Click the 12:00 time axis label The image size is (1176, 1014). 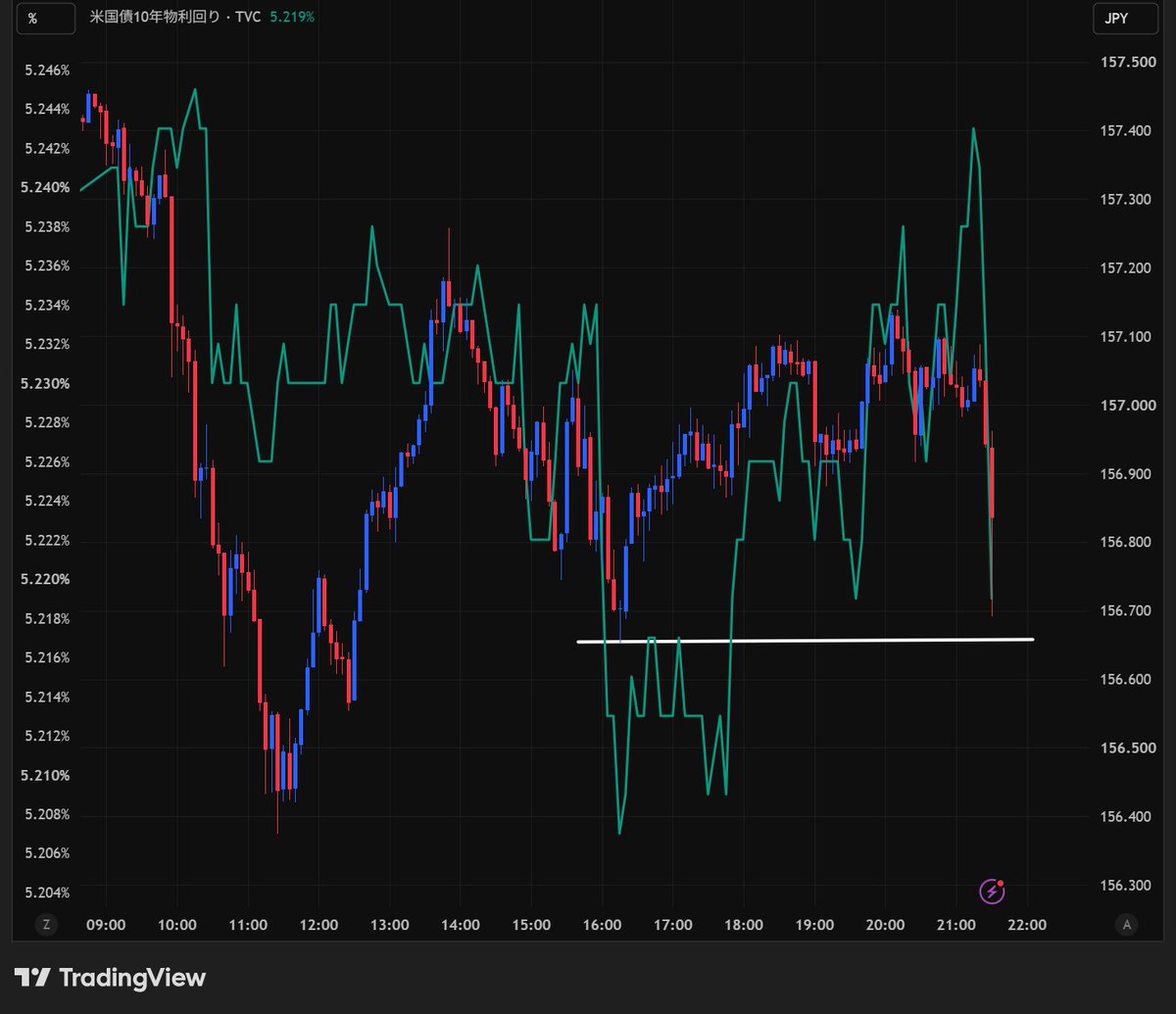(318, 925)
